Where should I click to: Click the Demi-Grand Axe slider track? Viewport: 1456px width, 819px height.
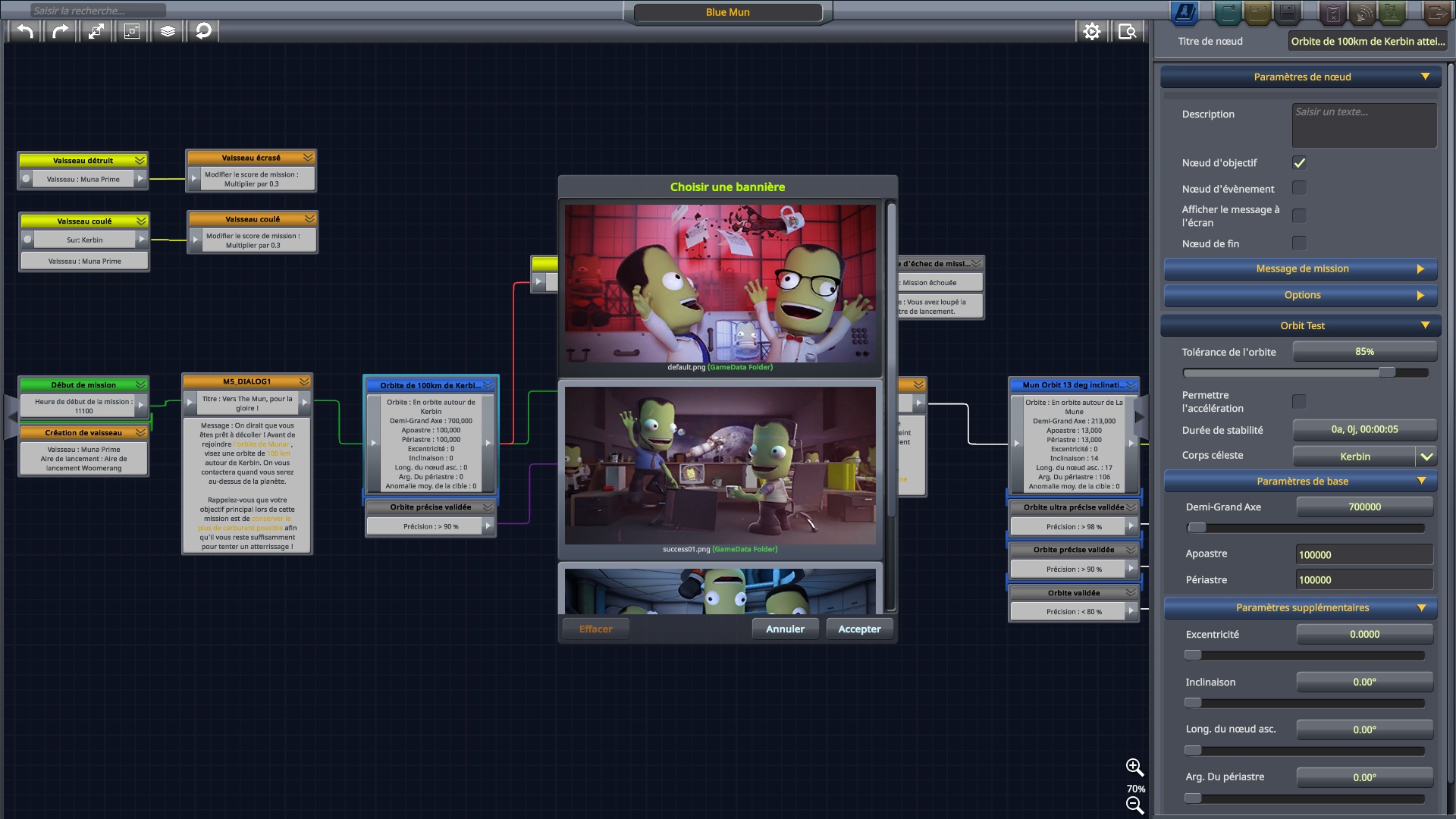(1305, 528)
